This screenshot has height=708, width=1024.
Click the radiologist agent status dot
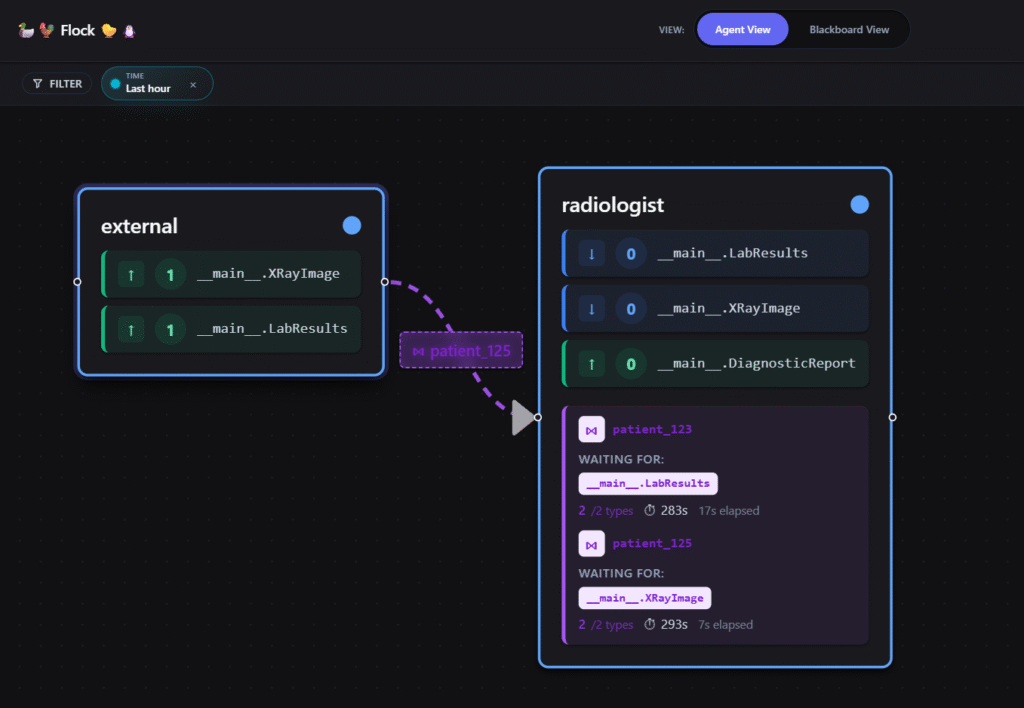click(x=859, y=204)
